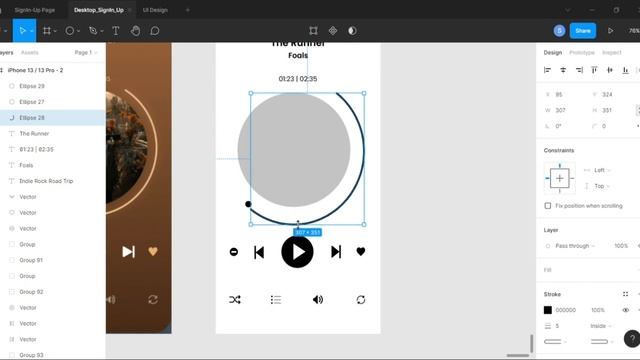Select the Design tab
Screen dimensions: 640x360
click(553, 53)
